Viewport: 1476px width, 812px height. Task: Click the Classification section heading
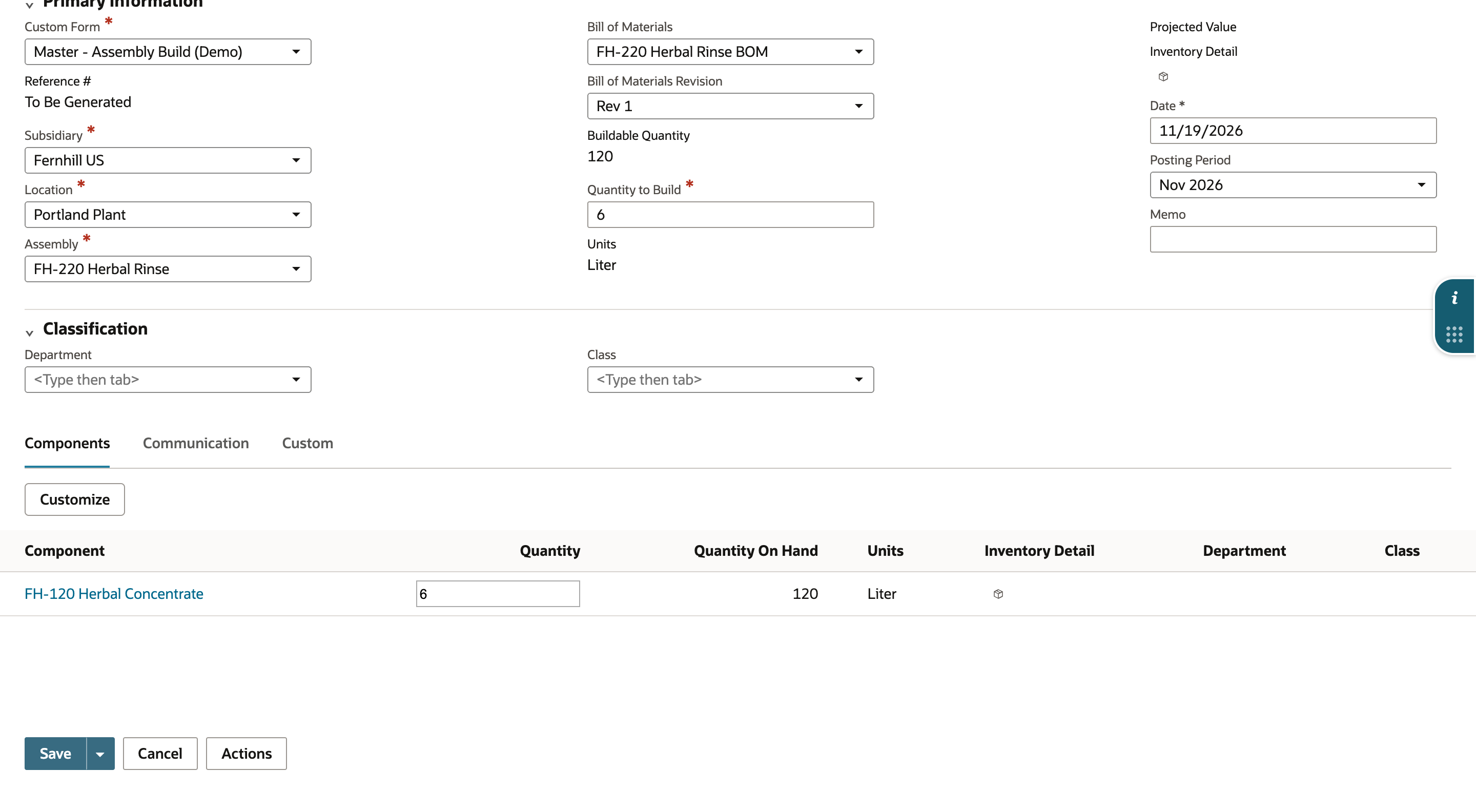95,329
